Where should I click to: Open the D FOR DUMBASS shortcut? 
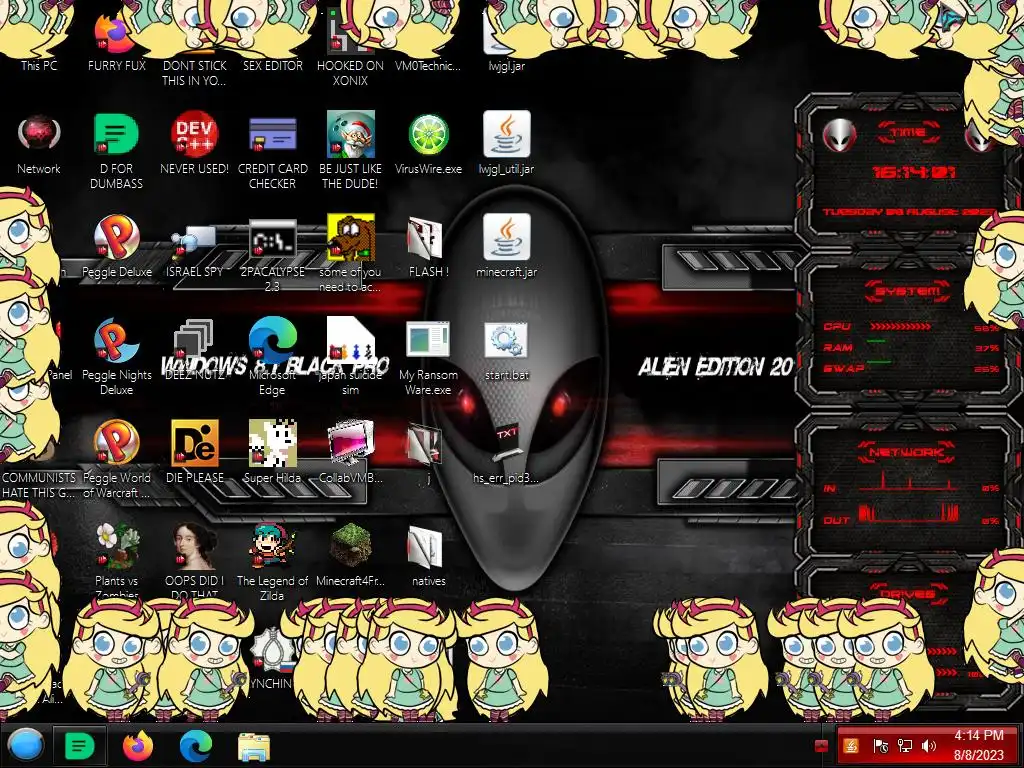116,151
